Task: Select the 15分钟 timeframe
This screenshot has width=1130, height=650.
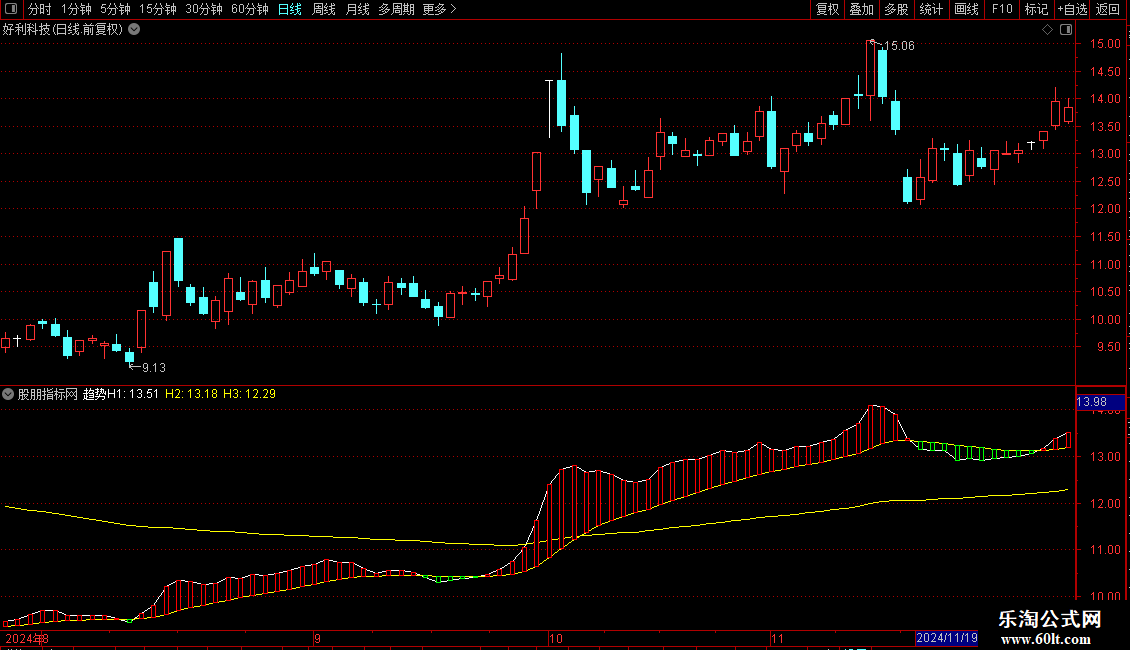Action: coord(157,9)
